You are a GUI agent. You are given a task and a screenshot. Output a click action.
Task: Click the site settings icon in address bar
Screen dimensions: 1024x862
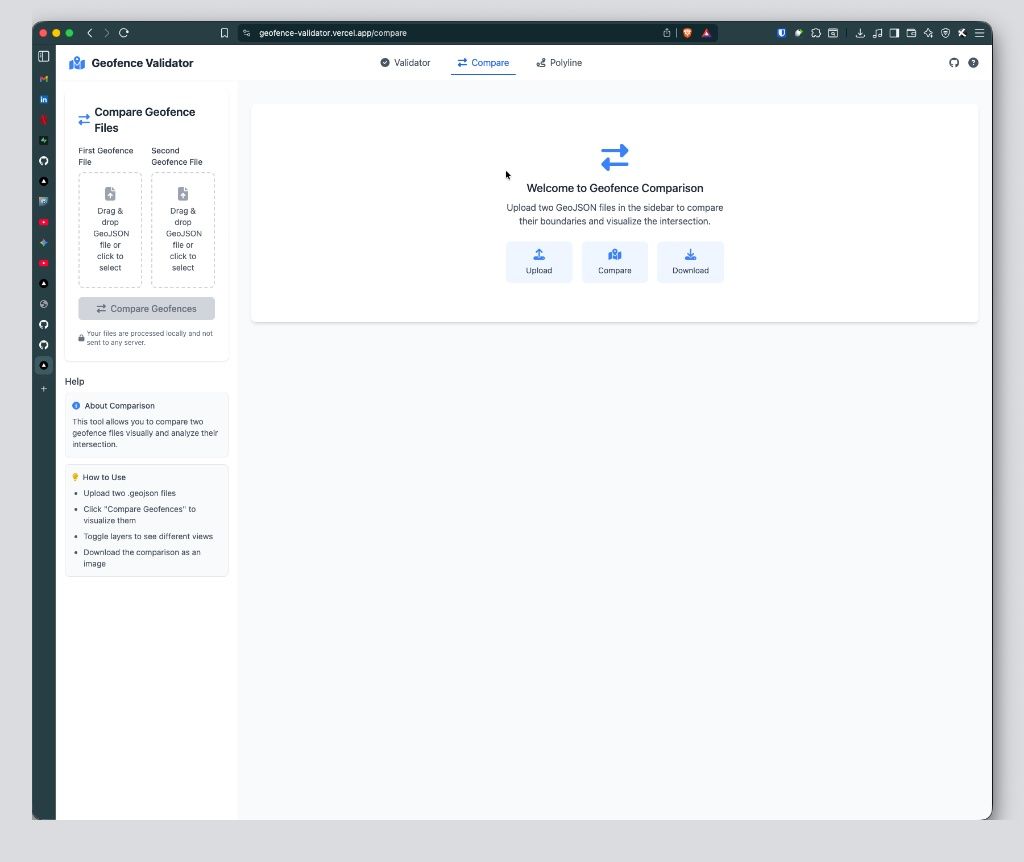(x=246, y=33)
